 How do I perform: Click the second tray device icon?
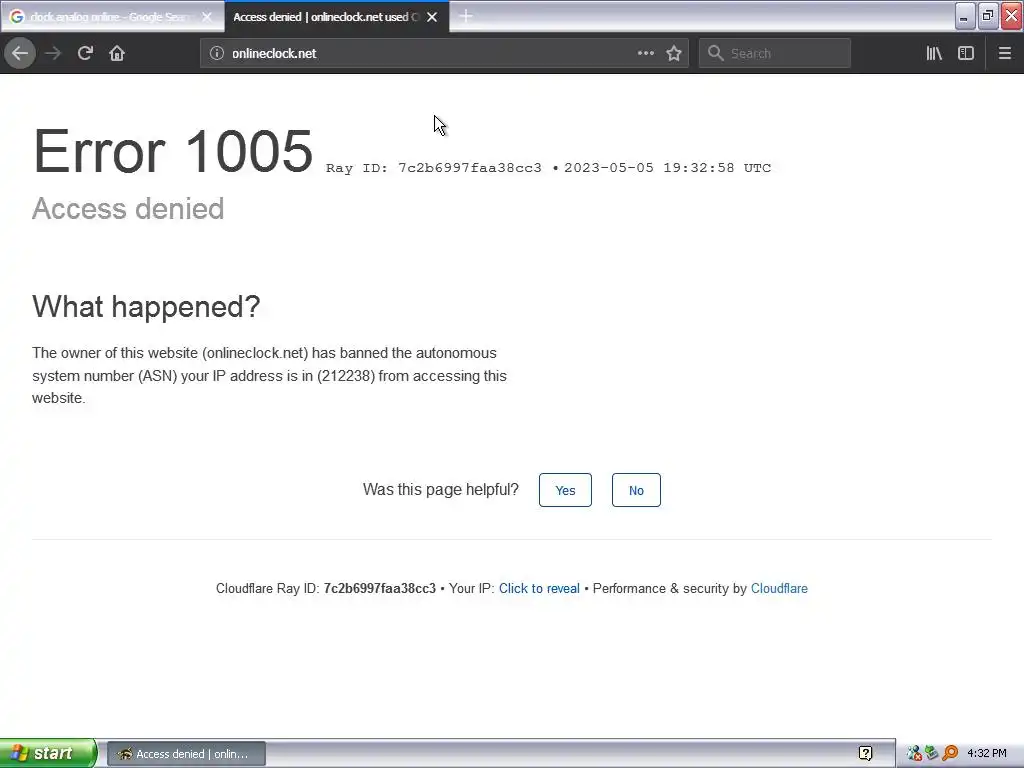tap(931, 754)
